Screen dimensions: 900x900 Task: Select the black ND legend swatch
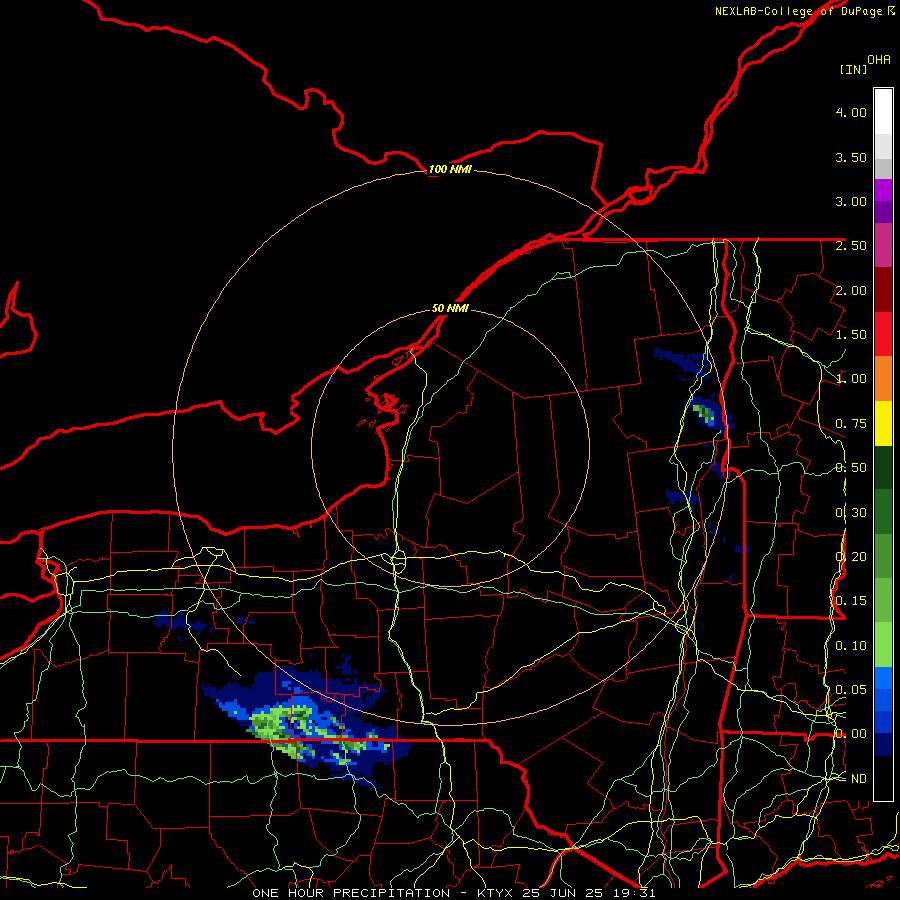coord(883,778)
